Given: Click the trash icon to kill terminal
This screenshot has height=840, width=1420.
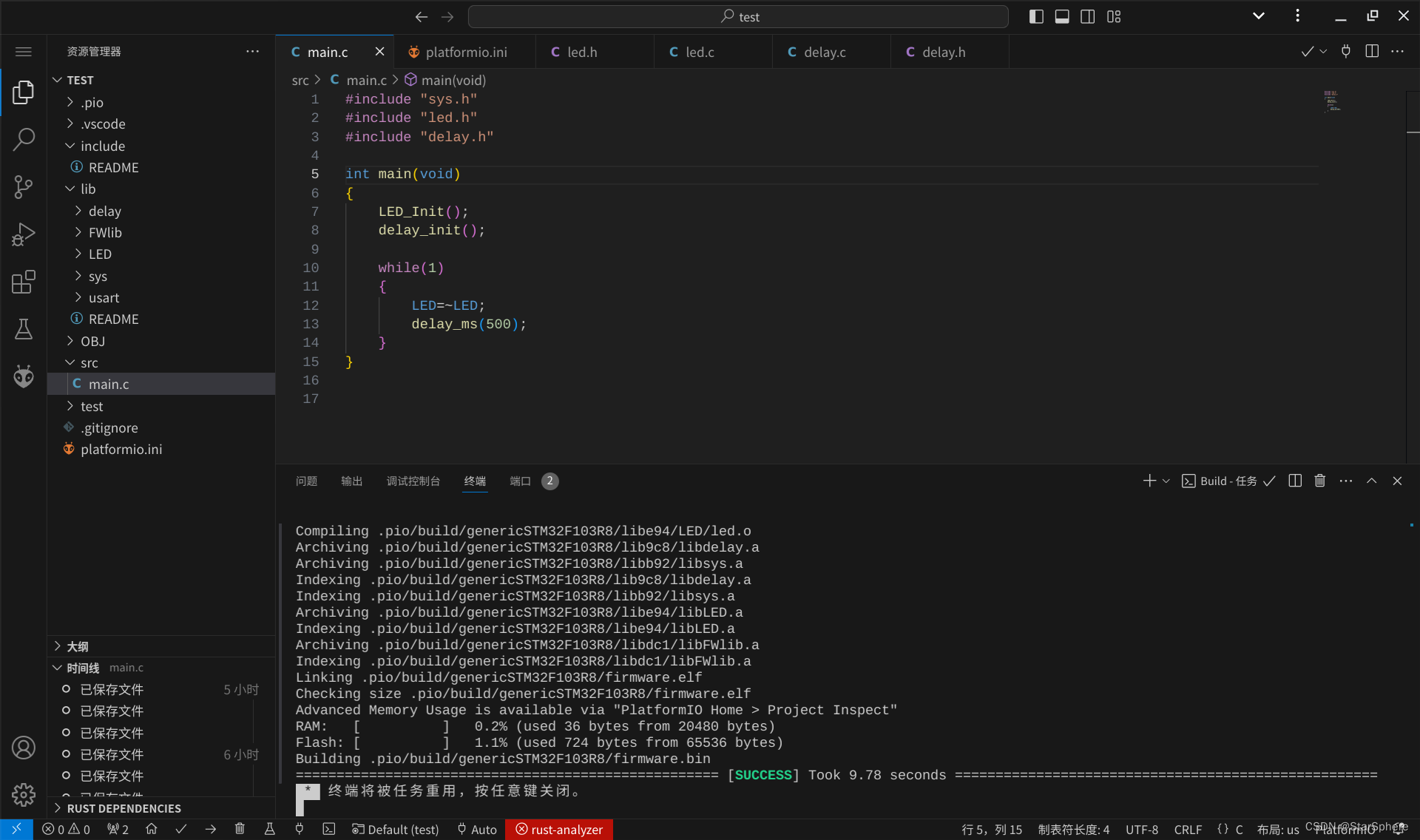Looking at the screenshot, I should pos(1319,481).
